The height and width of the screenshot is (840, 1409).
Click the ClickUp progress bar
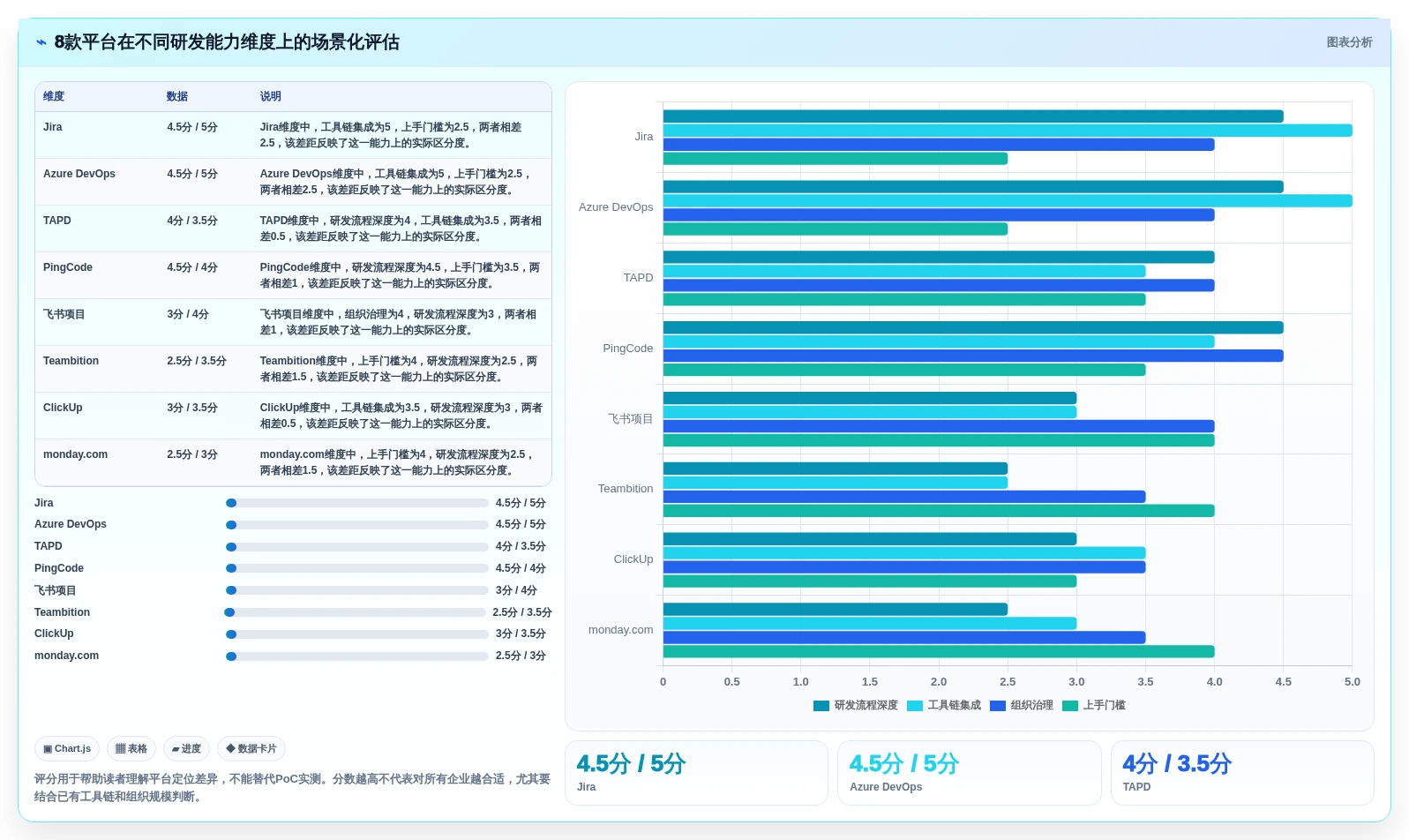pyautogui.click(x=356, y=634)
